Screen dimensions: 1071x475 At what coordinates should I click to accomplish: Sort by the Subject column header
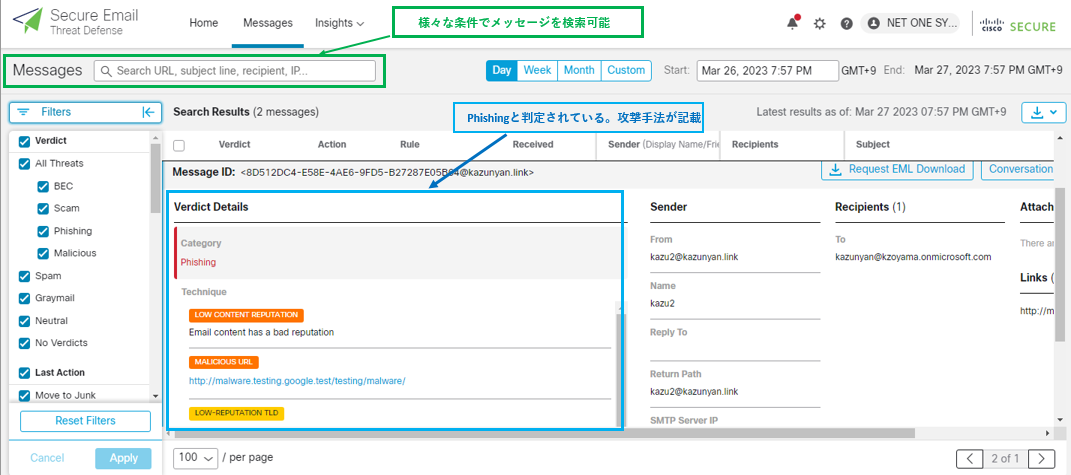click(873, 145)
